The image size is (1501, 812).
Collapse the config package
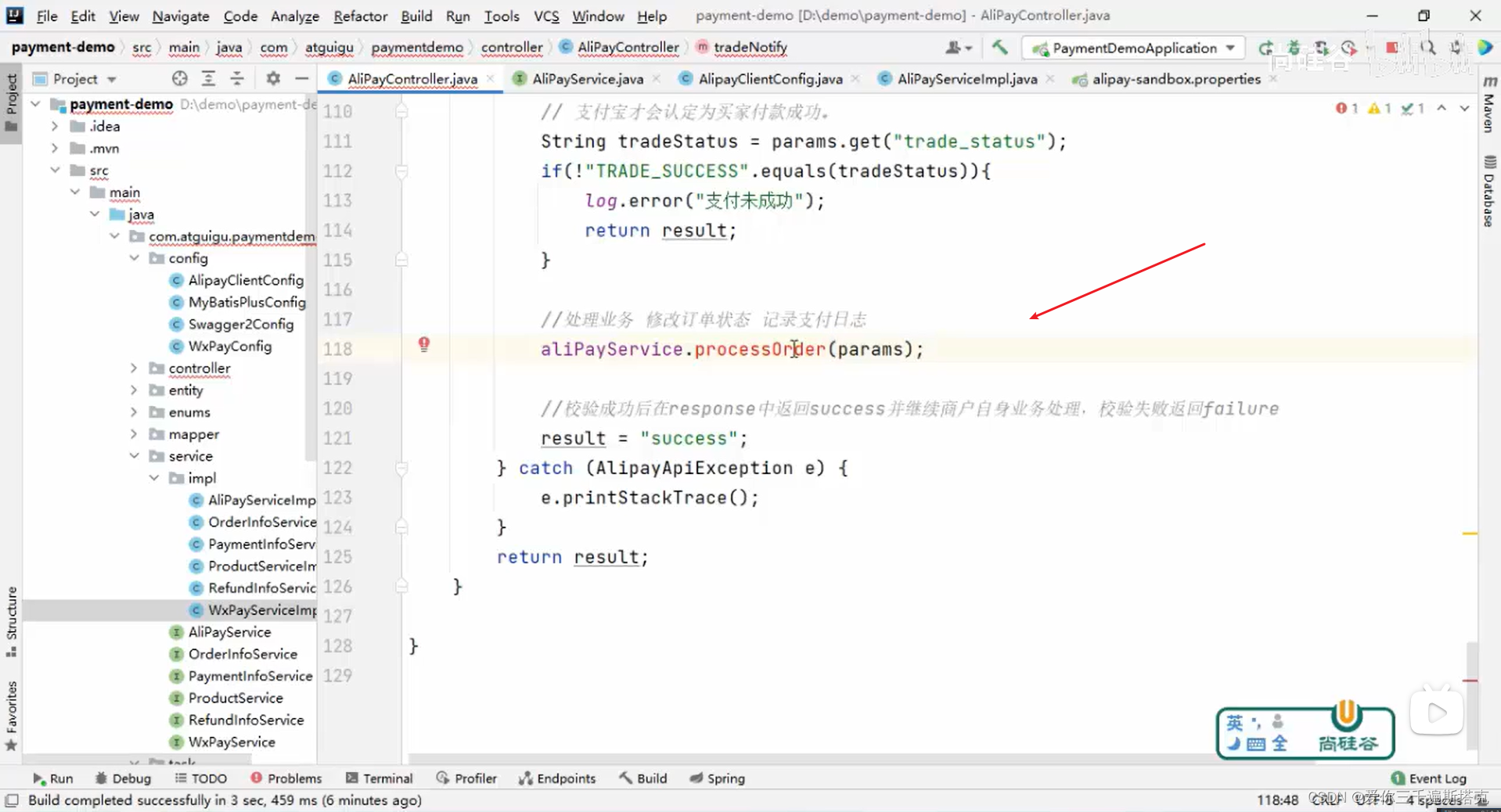tap(134, 257)
